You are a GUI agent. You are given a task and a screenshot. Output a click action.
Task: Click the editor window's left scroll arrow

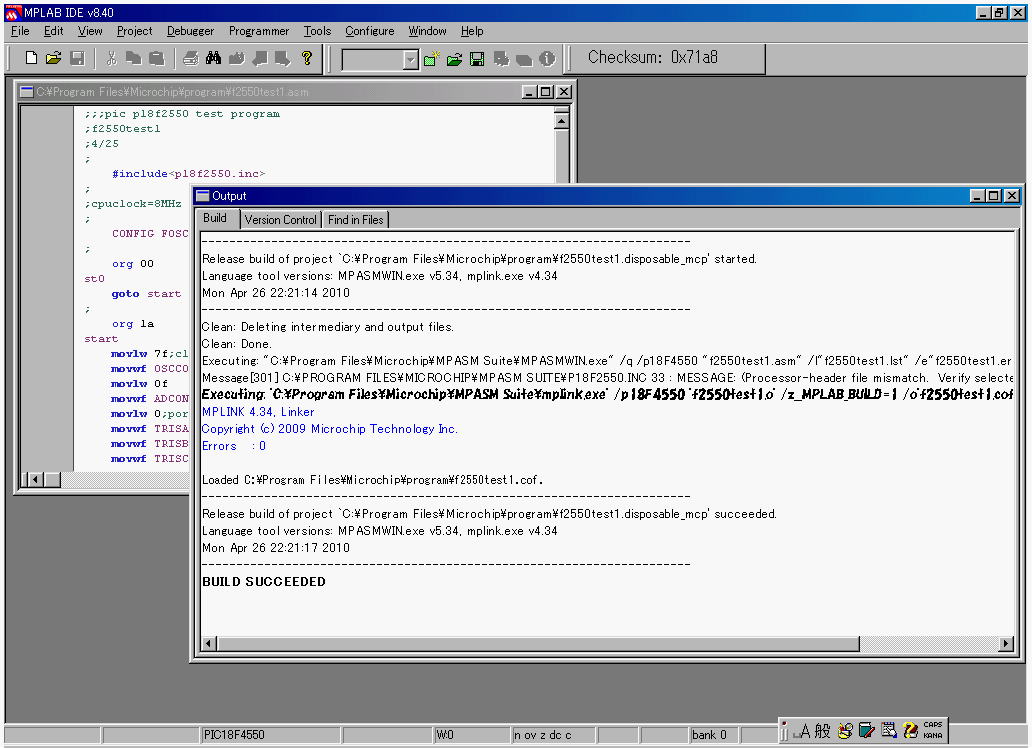coord(36,479)
